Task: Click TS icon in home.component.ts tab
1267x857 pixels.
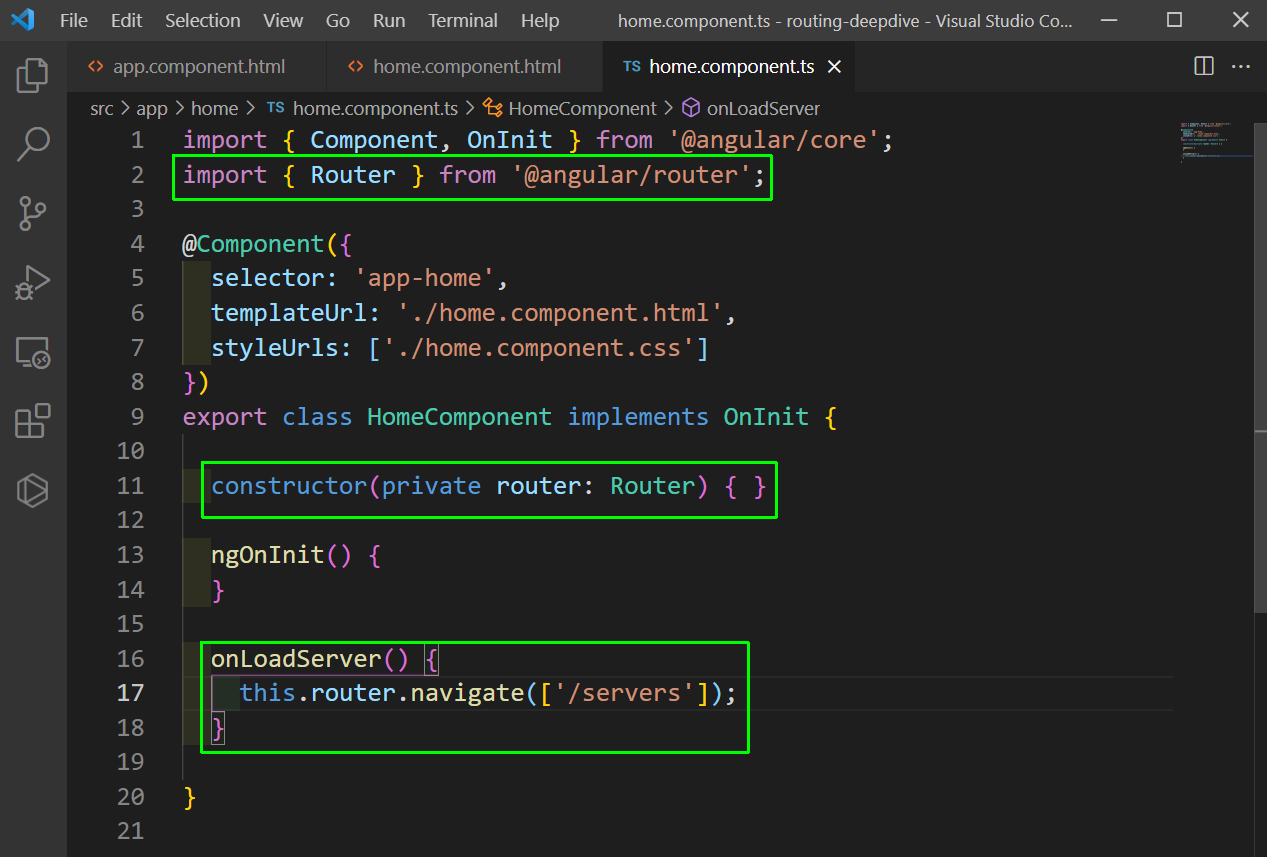Action: coord(632,67)
